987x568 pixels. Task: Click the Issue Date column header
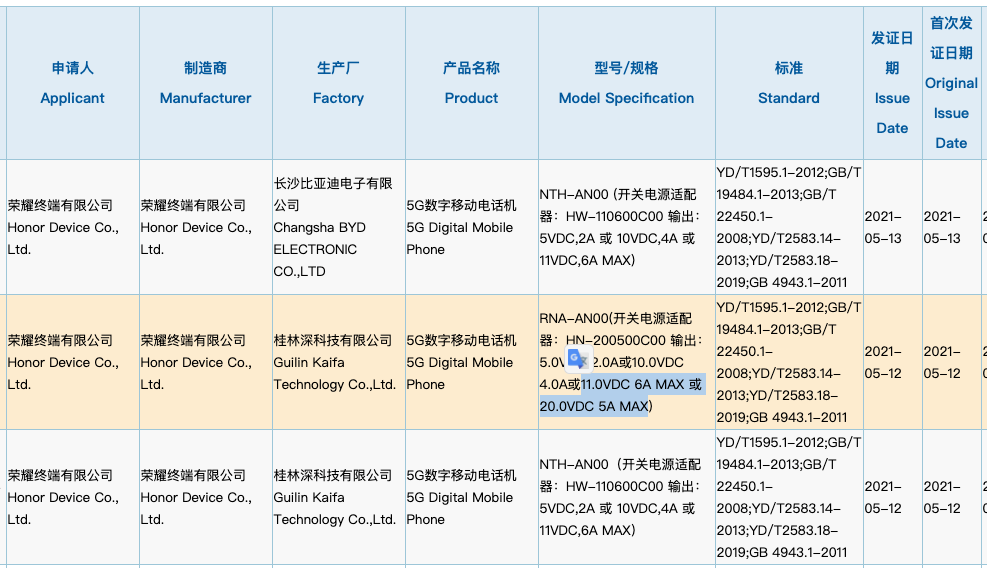point(892,83)
